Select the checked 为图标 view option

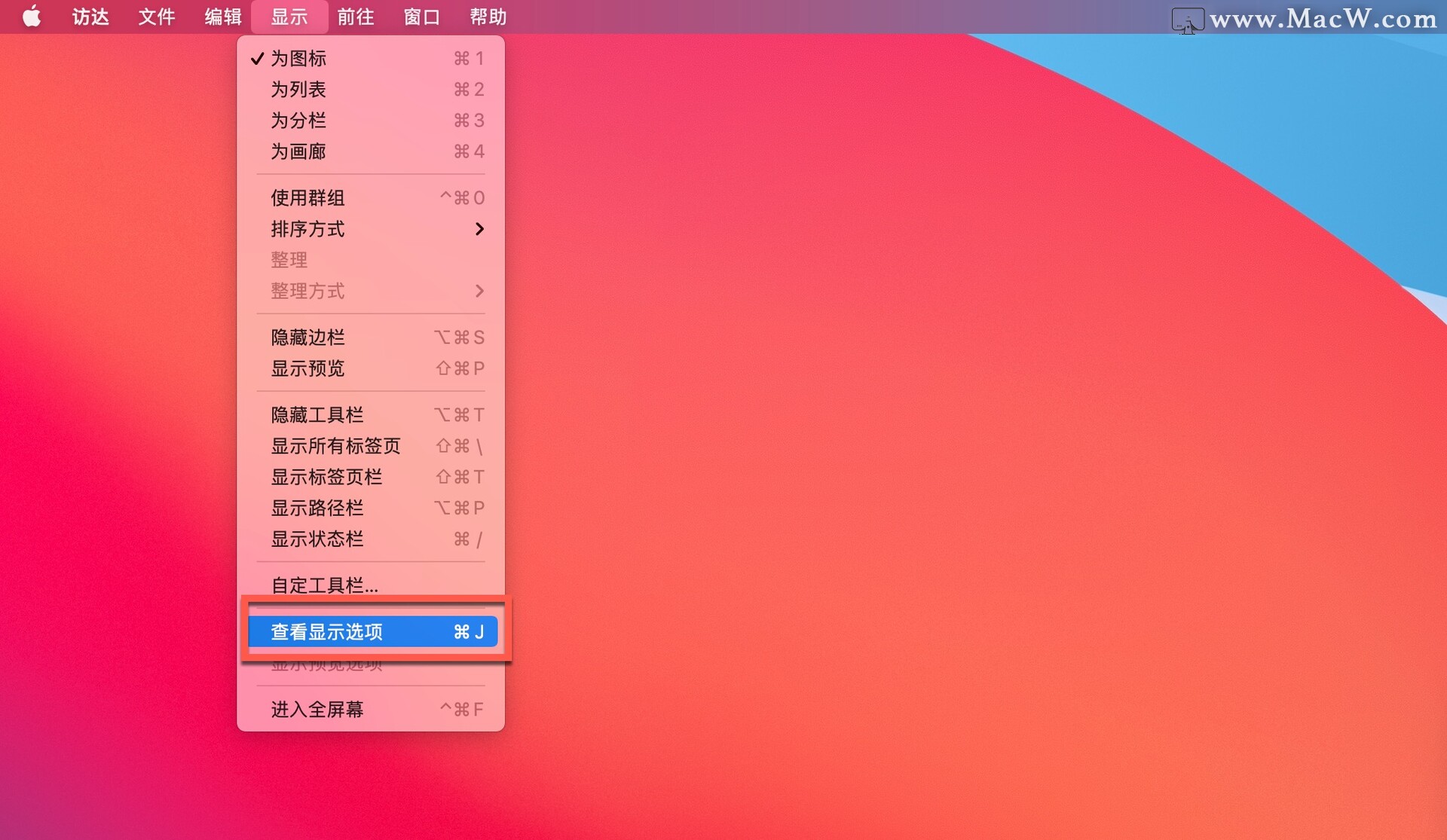coord(298,59)
